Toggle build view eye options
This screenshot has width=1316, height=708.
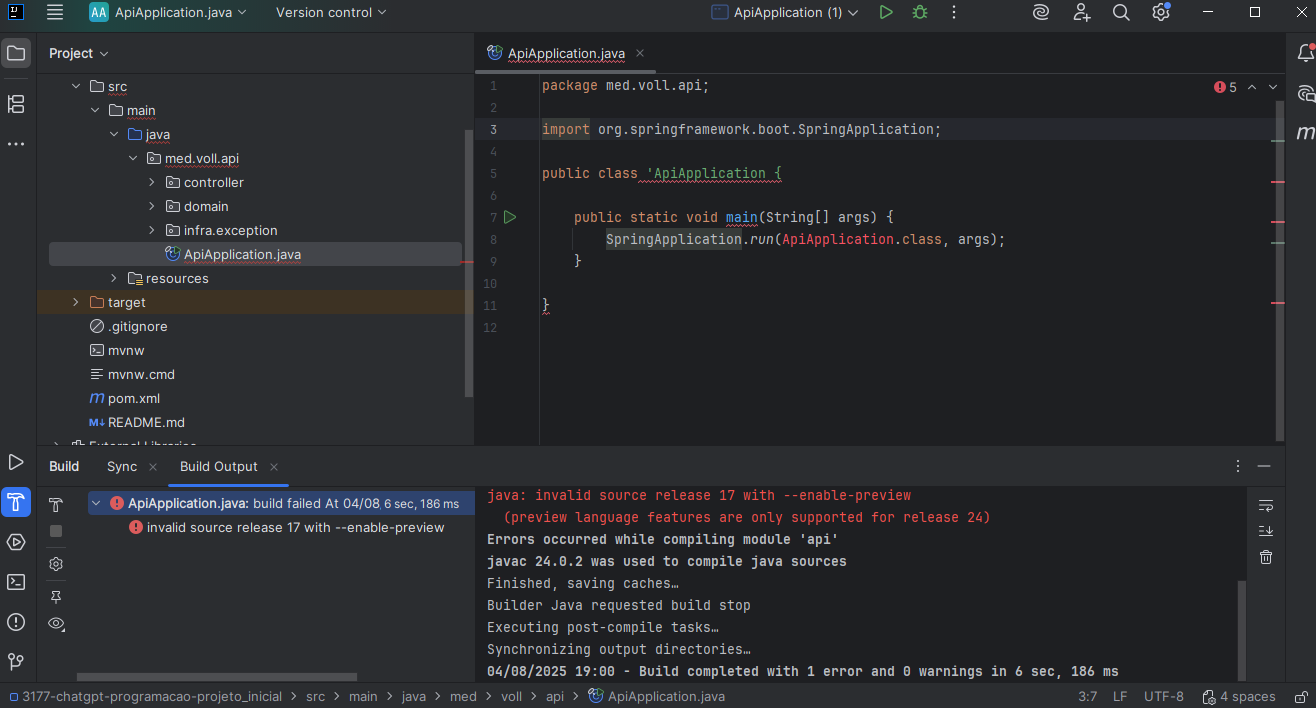[x=56, y=623]
